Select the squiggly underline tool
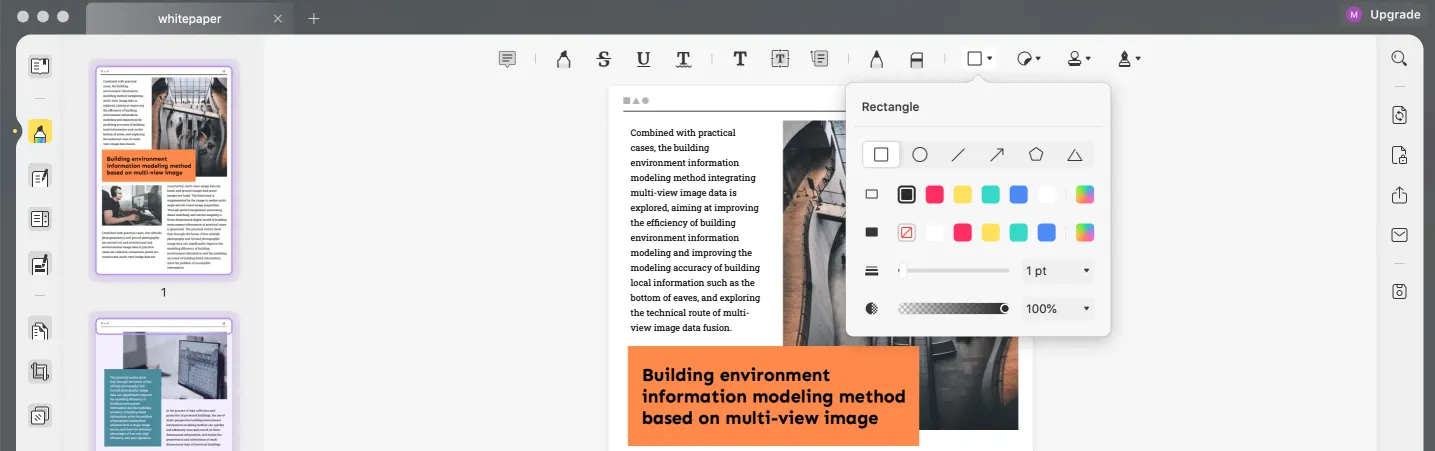The width and height of the screenshot is (1435, 451). tap(683, 59)
